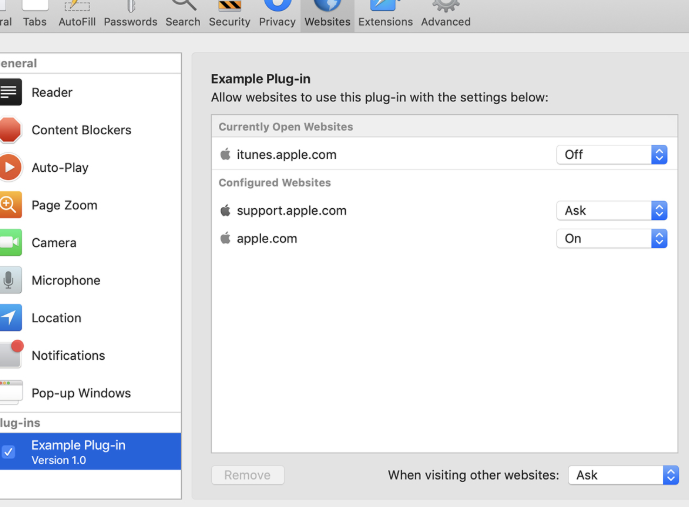
Task: Select the Page Zoom magnifier icon
Action: tap(10, 205)
